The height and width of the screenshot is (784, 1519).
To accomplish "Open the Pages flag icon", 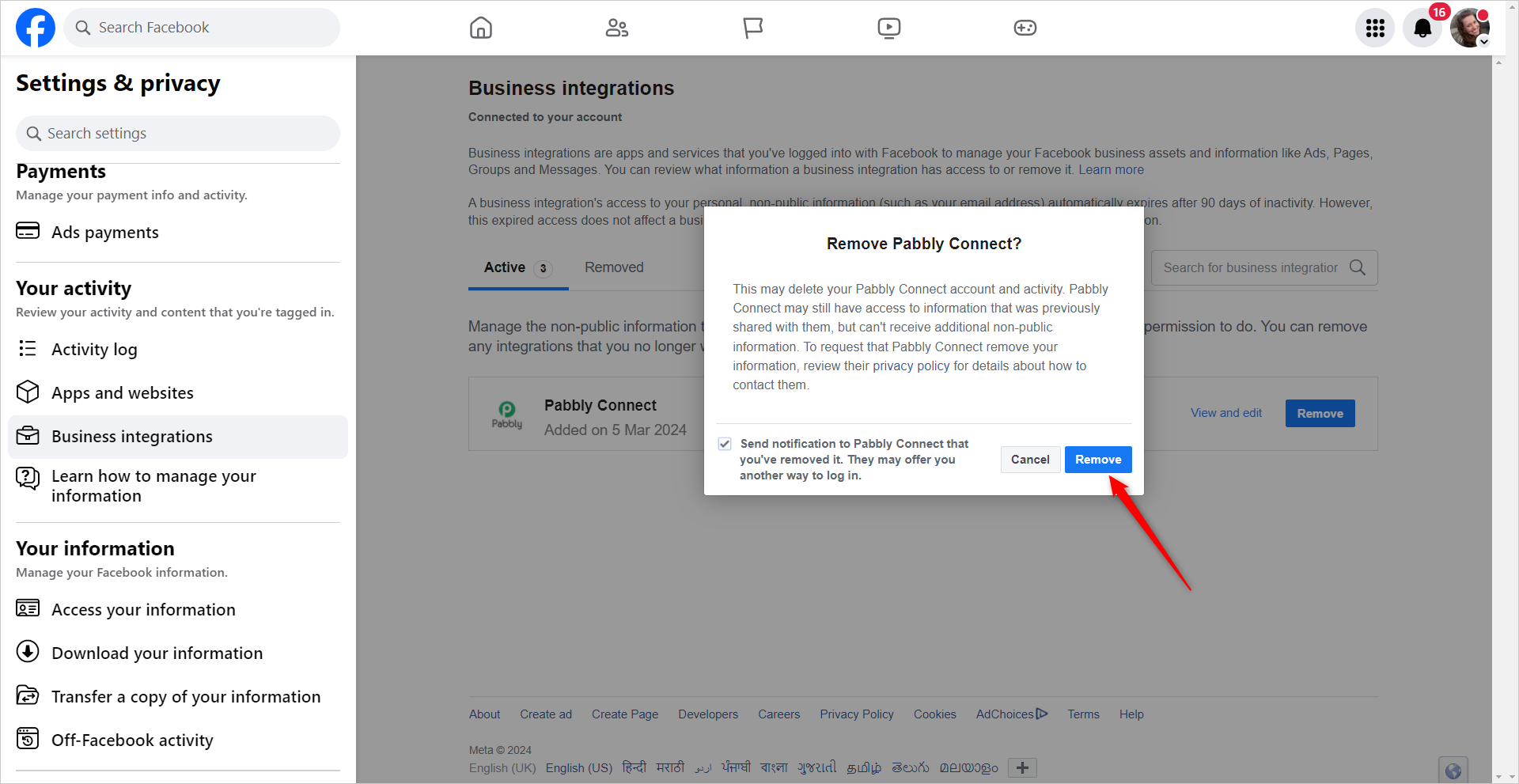I will (753, 28).
